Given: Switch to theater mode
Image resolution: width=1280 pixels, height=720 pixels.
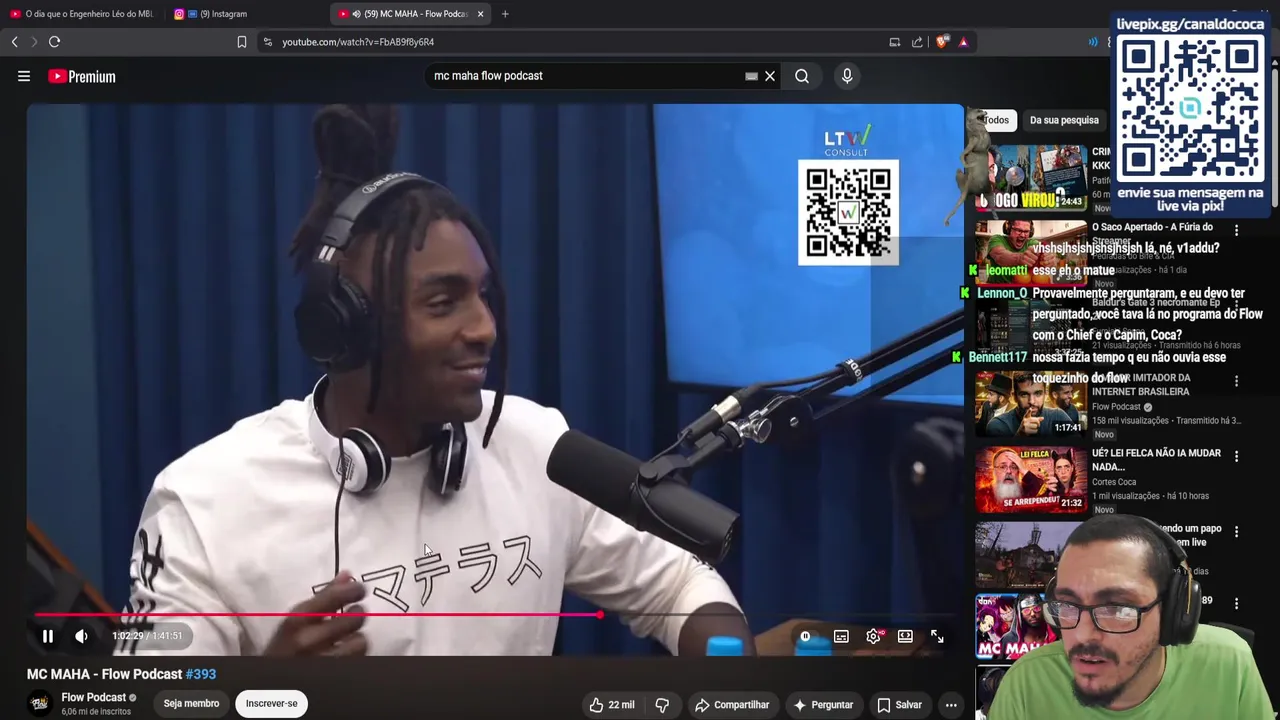Looking at the screenshot, I should pos(905,636).
